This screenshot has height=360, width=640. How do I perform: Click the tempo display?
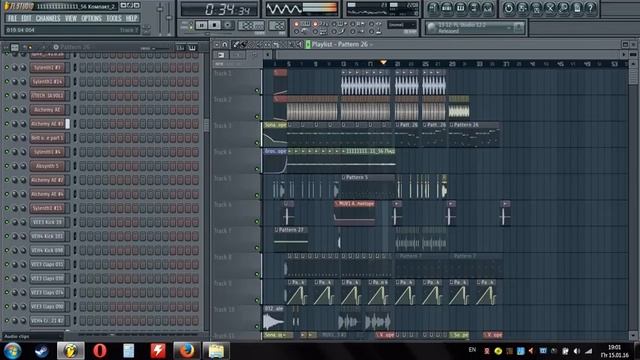tap(251, 26)
